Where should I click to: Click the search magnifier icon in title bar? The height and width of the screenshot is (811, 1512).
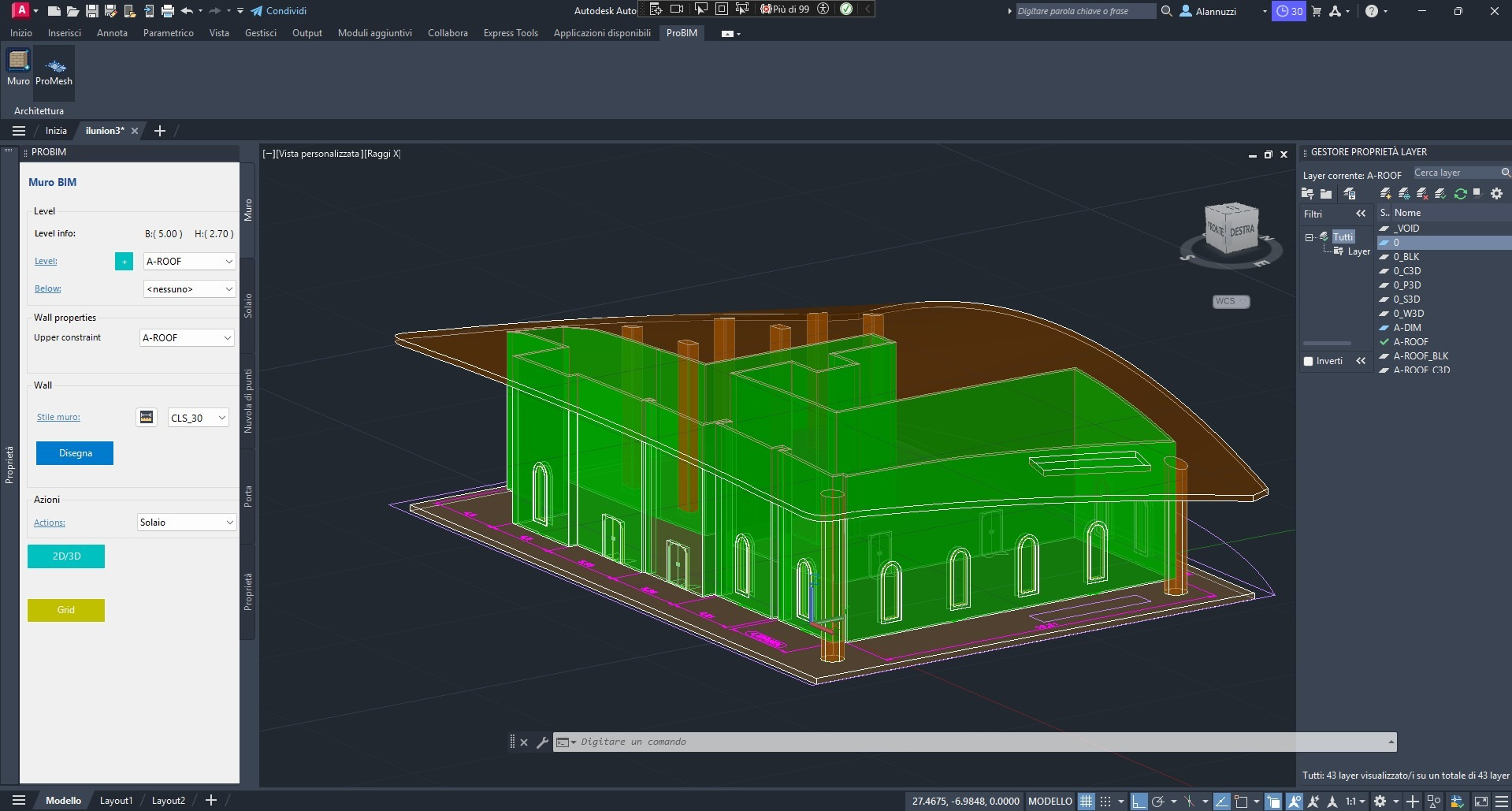[1167, 11]
